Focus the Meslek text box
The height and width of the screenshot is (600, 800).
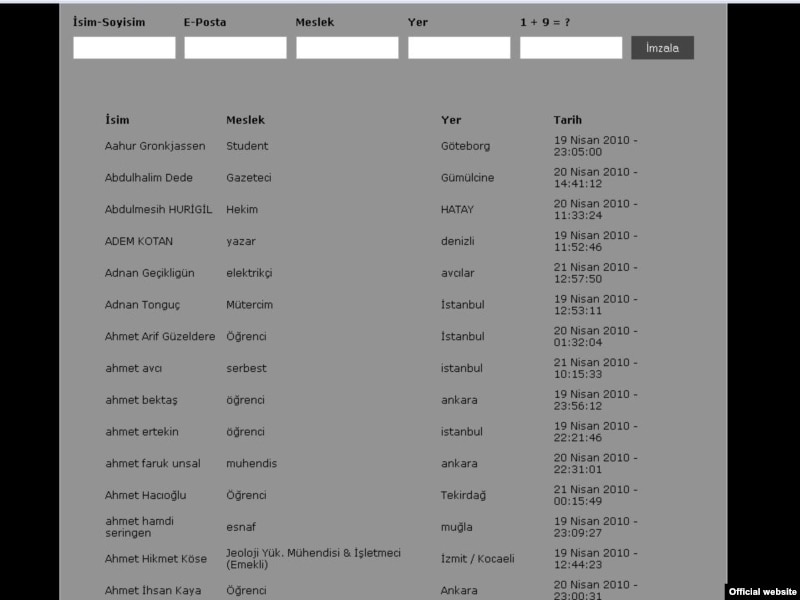pos(347,48)
